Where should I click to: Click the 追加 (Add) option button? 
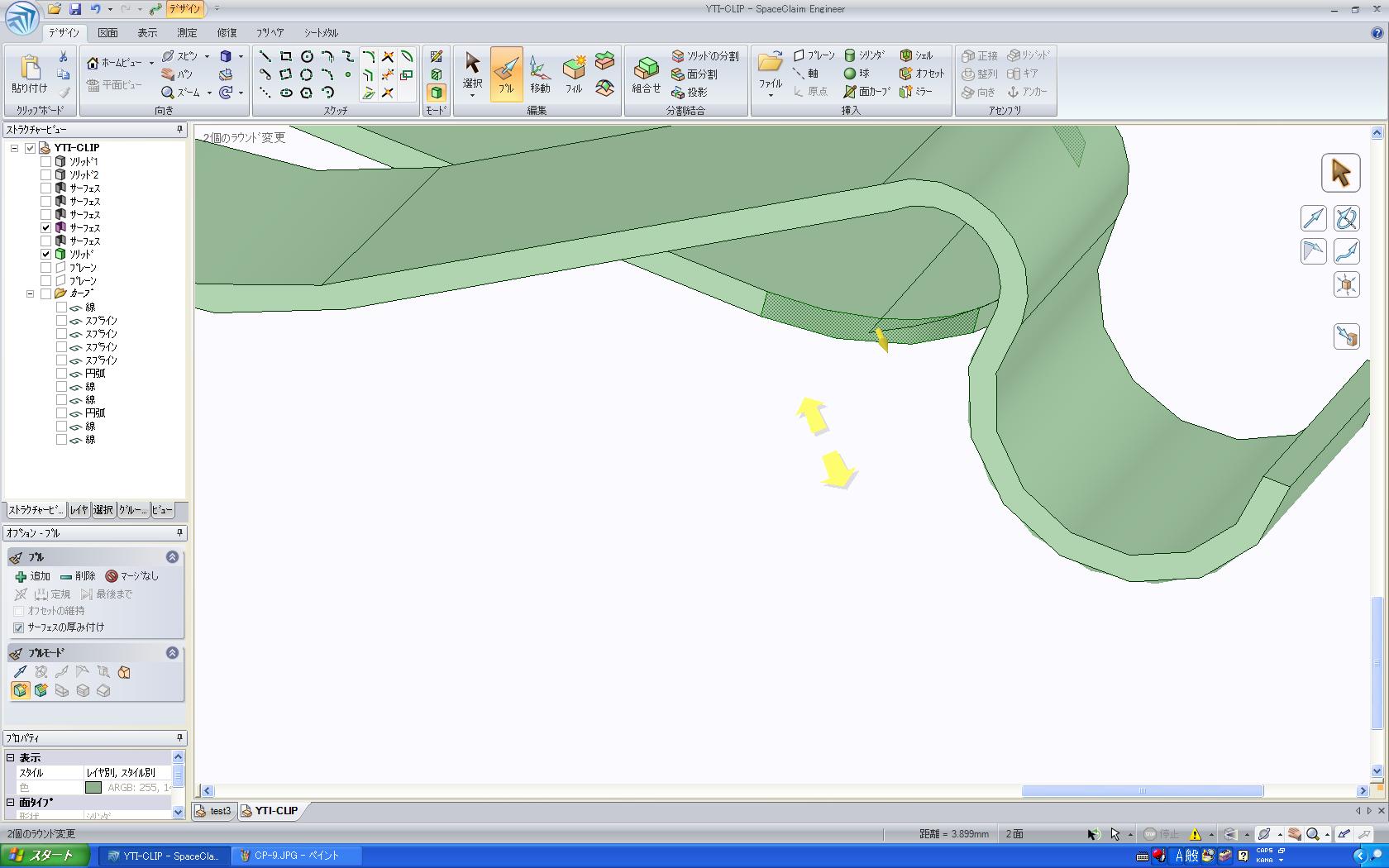(33, 576)
